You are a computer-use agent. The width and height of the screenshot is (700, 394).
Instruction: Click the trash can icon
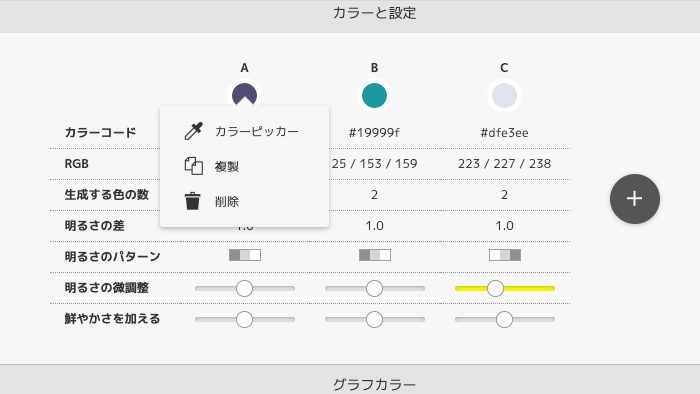pyautogui.click(x=193, y=201)
